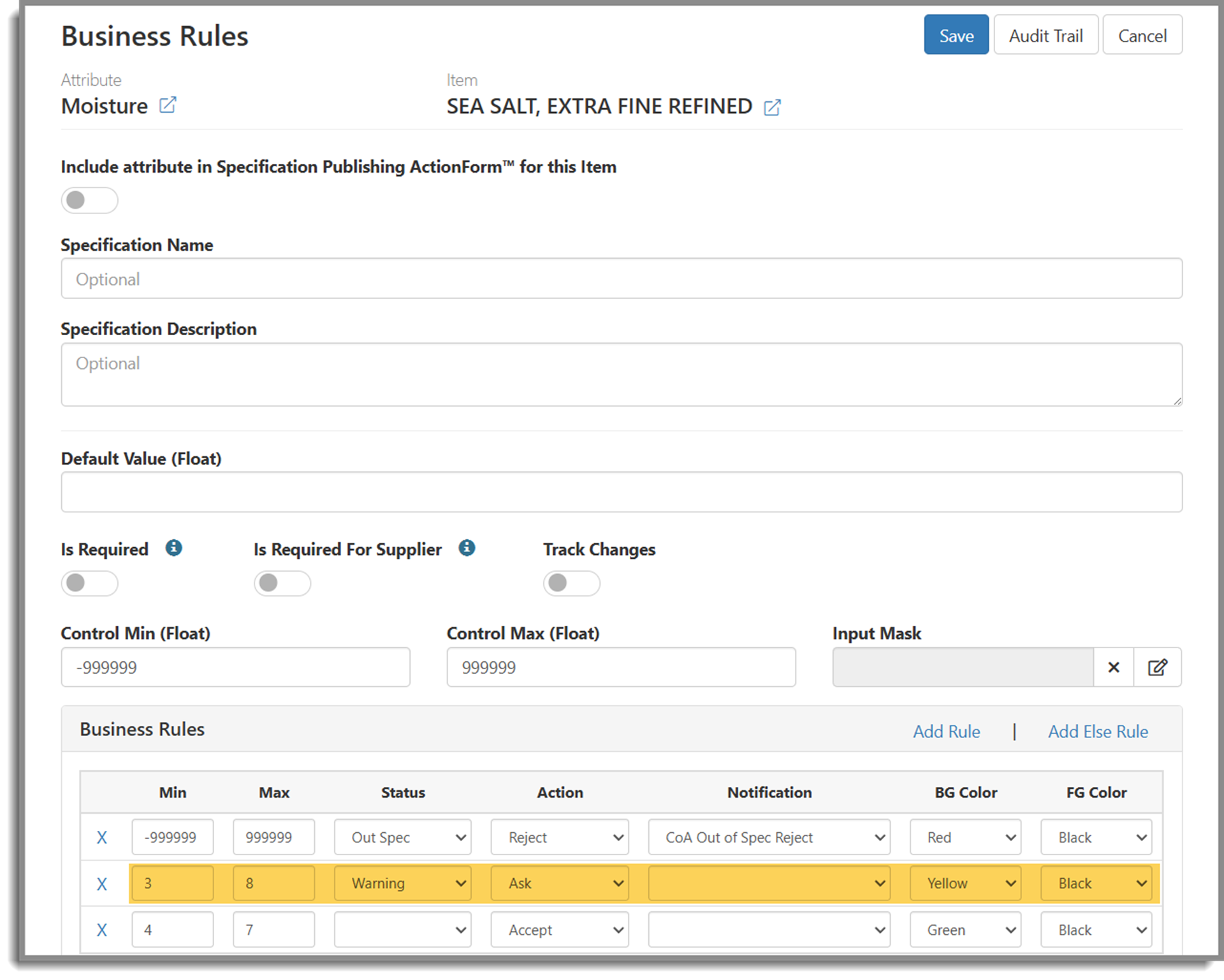Focus the Specification Description textarea
This screenshot has width=1224, height=980.
tap(622, 375)
